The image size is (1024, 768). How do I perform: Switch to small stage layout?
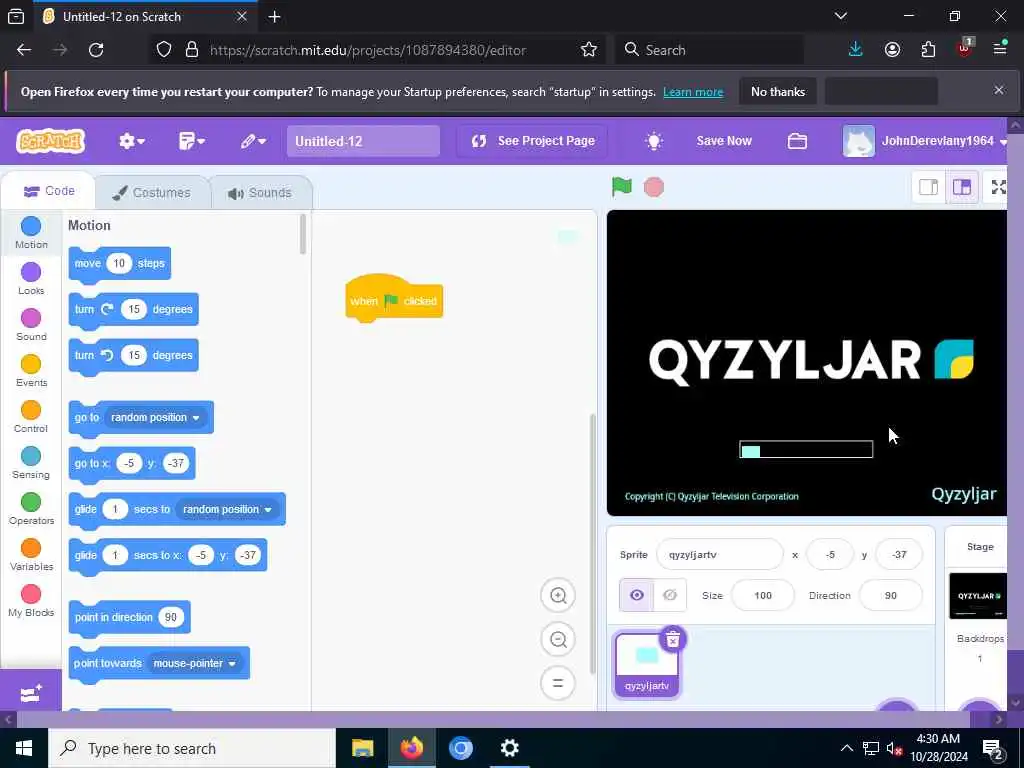(928, 187)
